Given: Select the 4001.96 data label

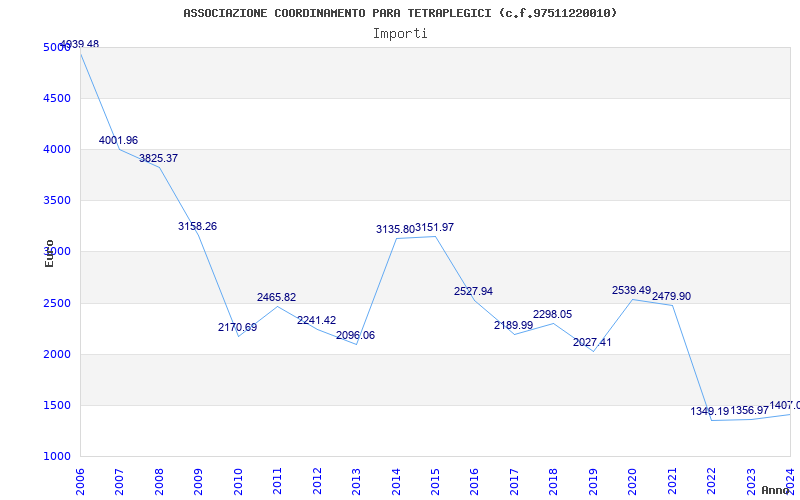Looking at the screenshot, I should (x=118, y=140).
